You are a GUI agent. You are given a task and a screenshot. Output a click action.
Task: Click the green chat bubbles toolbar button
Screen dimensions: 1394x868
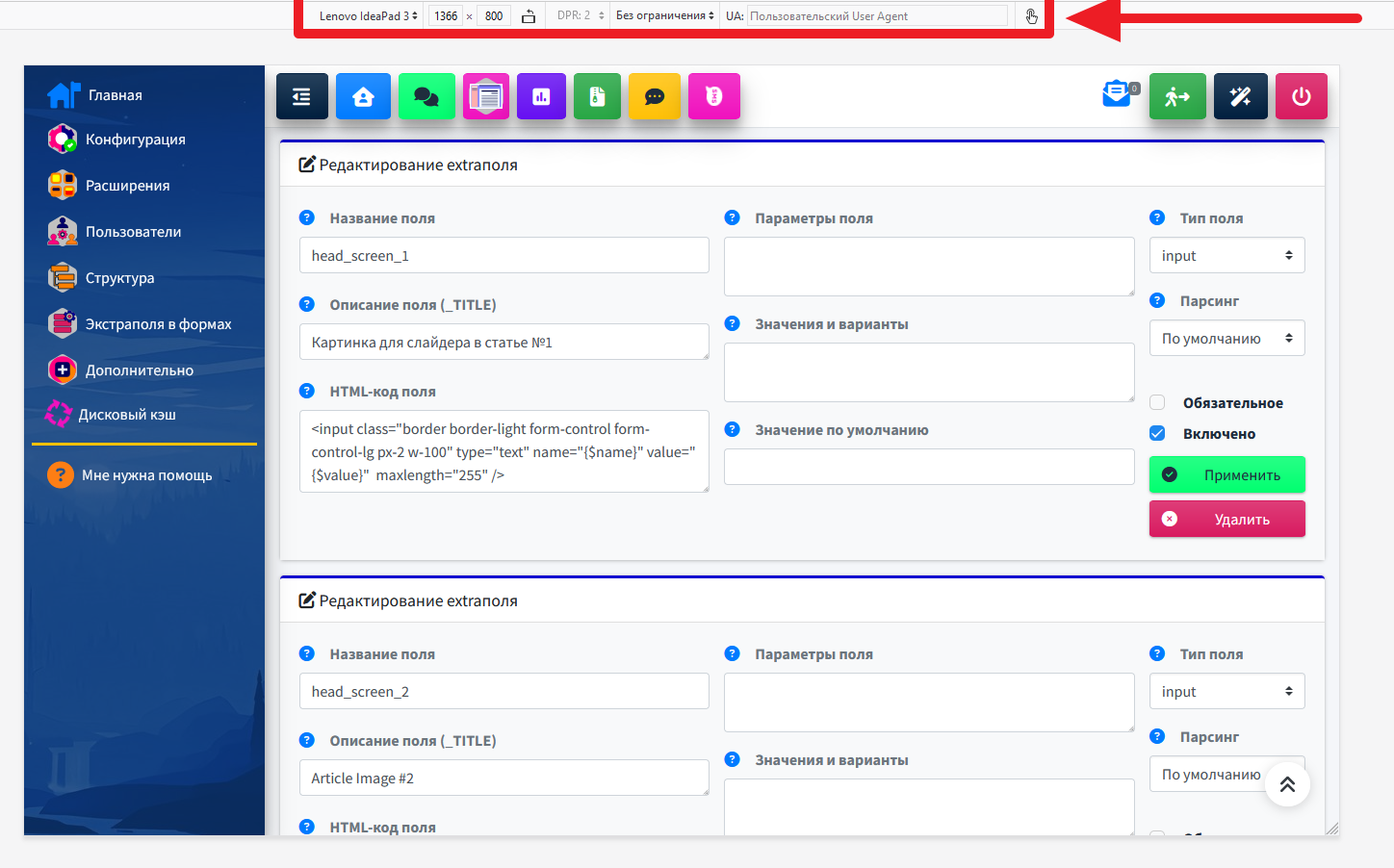point(426,96)
